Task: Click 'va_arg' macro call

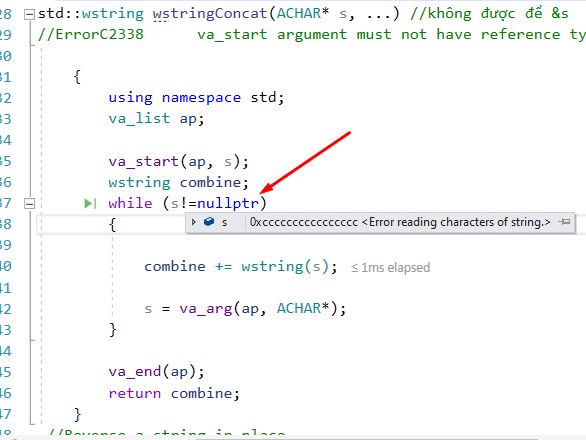Action: pyautogui.click(x=206, y=309)
